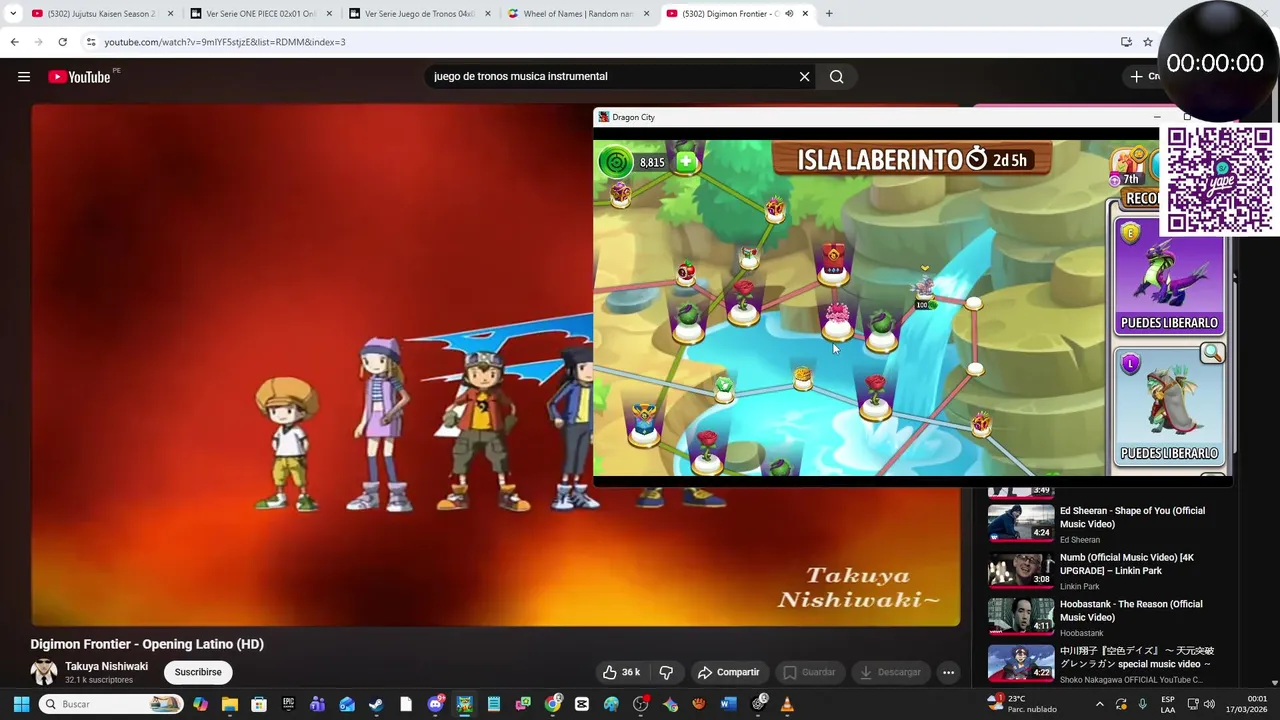
Task: Click the green gem maze node
Action: [x=725, y=388]
